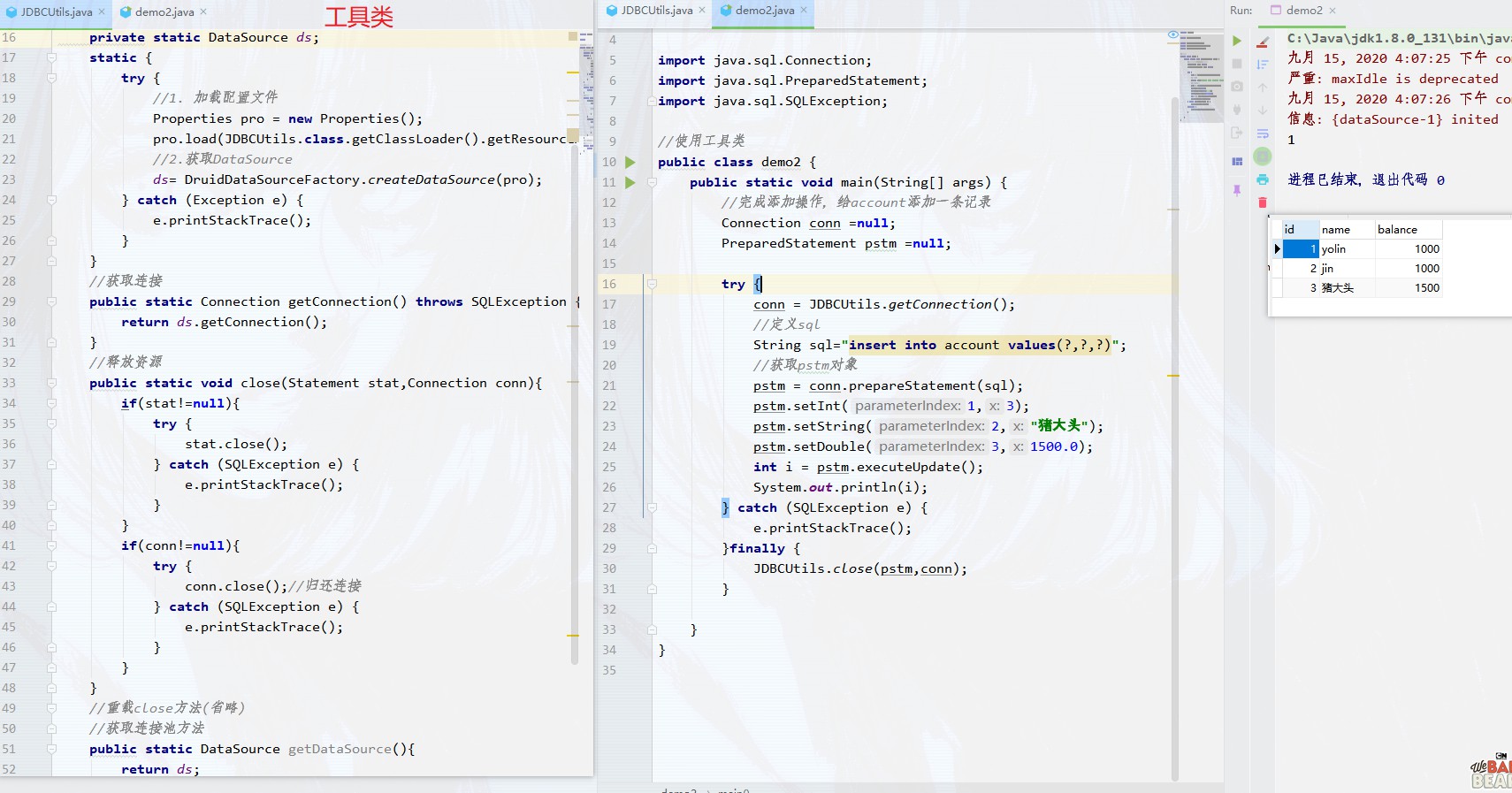Click the balance column header in table
The height and width of the screenshot is (793, 1512).
(x=1409, y=229)
